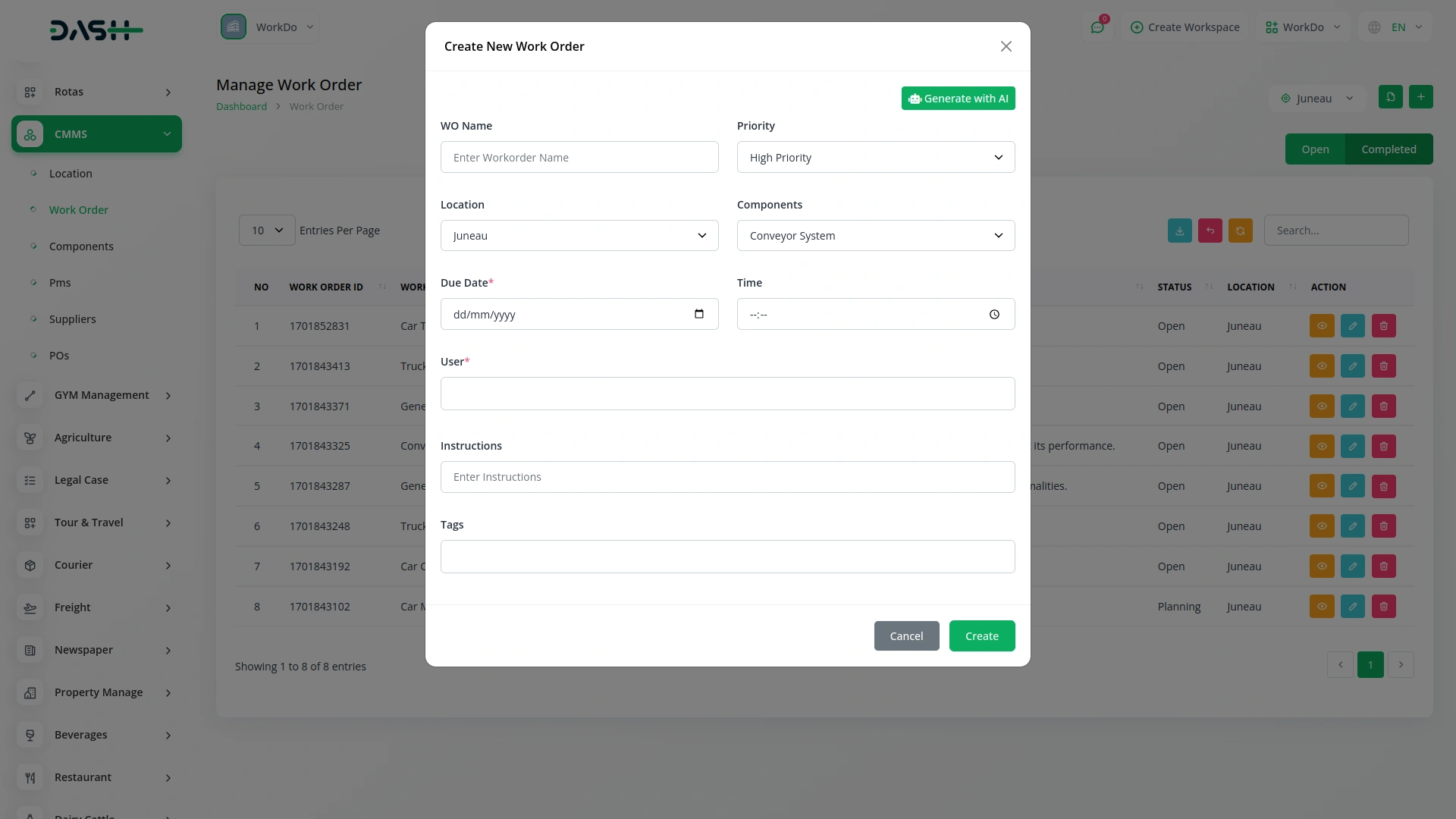Open the Location dropdown in the form
The width and height of the screenshot is (1456, 819).
coord(579,236)
